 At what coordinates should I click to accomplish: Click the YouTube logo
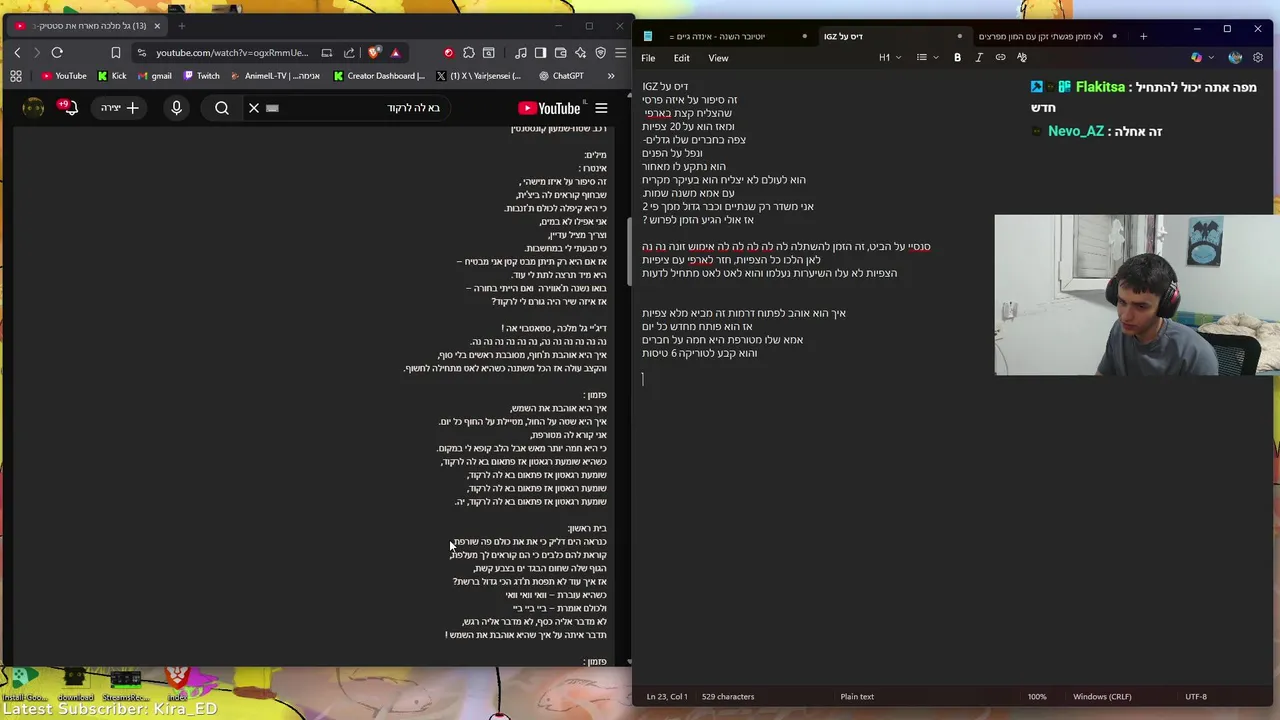click(x=549, y=108)
